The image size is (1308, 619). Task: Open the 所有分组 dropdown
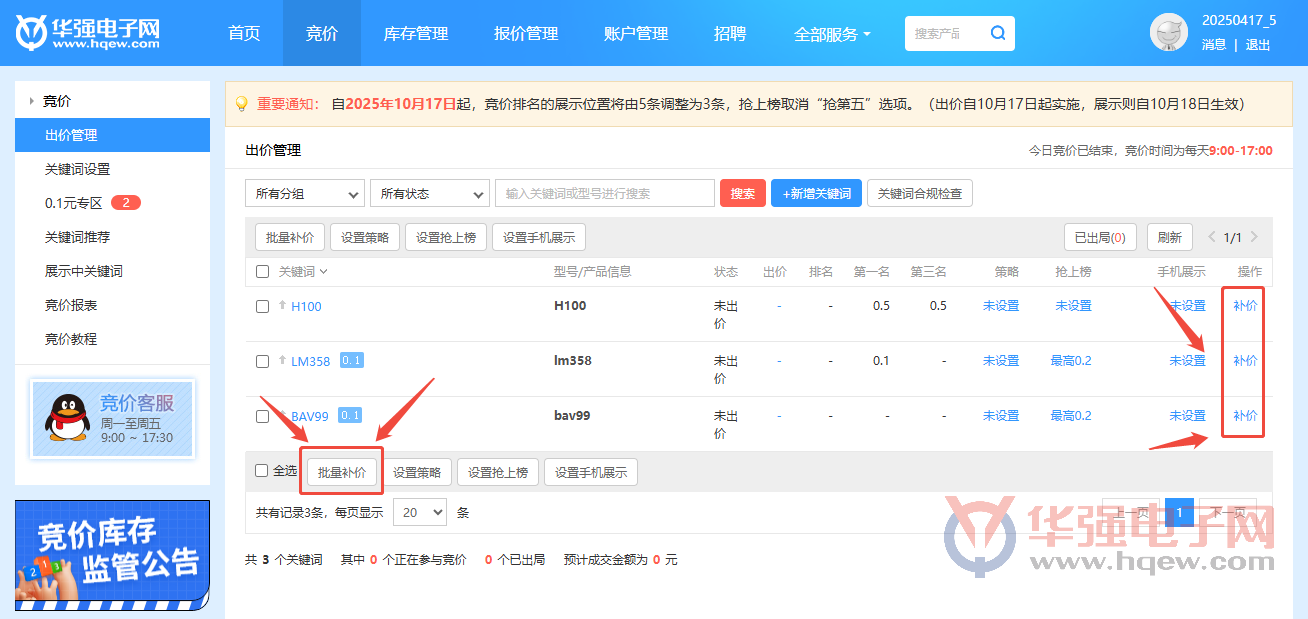pyautogui.click(x=304, y=194)
